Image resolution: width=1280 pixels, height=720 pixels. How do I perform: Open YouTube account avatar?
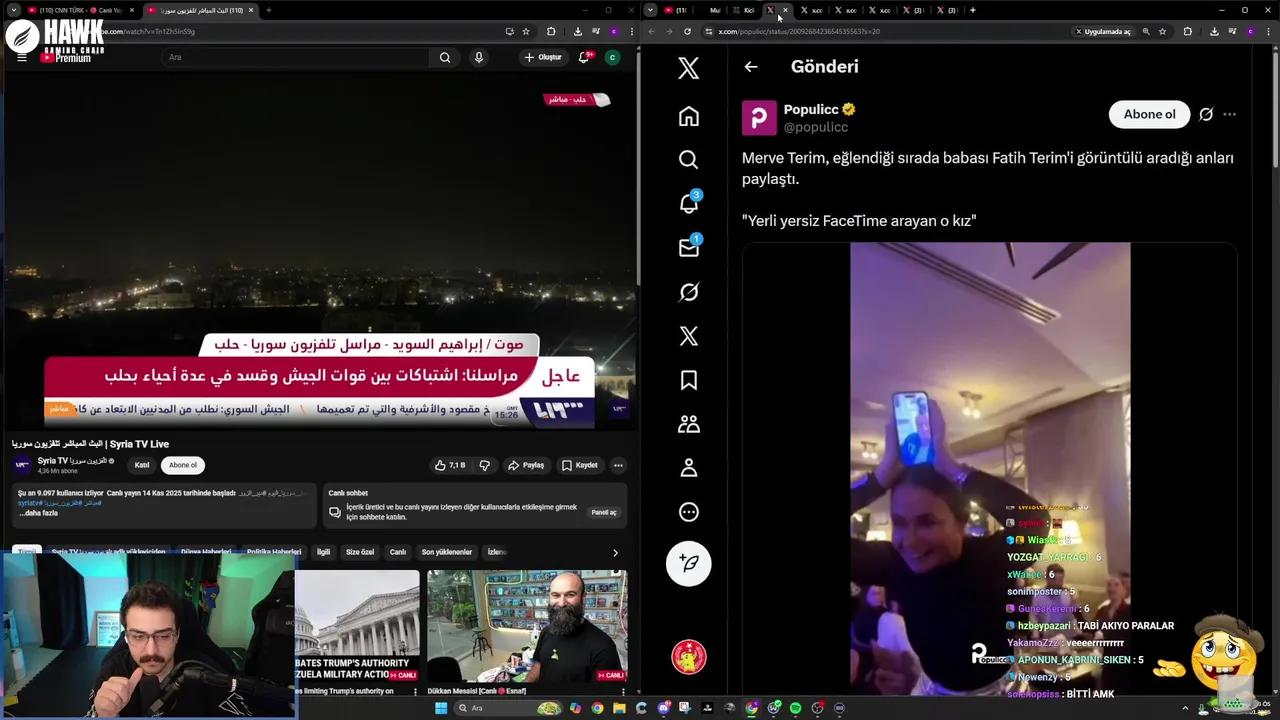click(x=612, y=57)
